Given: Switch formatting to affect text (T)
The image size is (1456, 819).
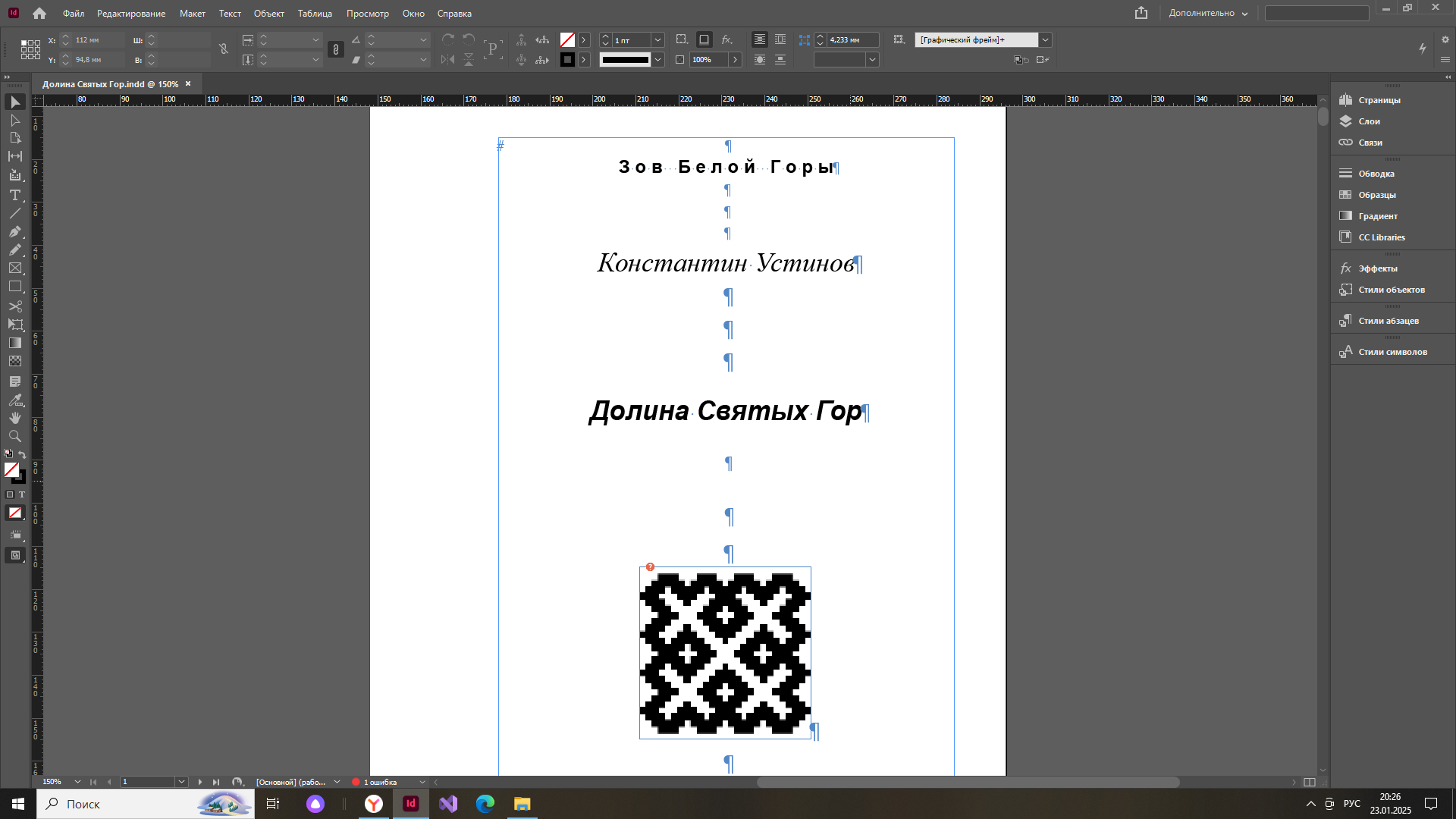Looking at the screenshot, I should (22, 494).
